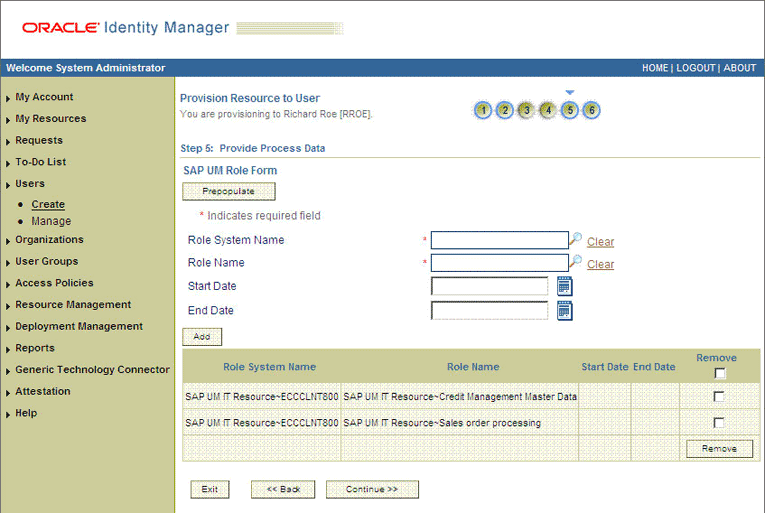
Task: Open ABOUT in the header
Action: click(740, 68)
